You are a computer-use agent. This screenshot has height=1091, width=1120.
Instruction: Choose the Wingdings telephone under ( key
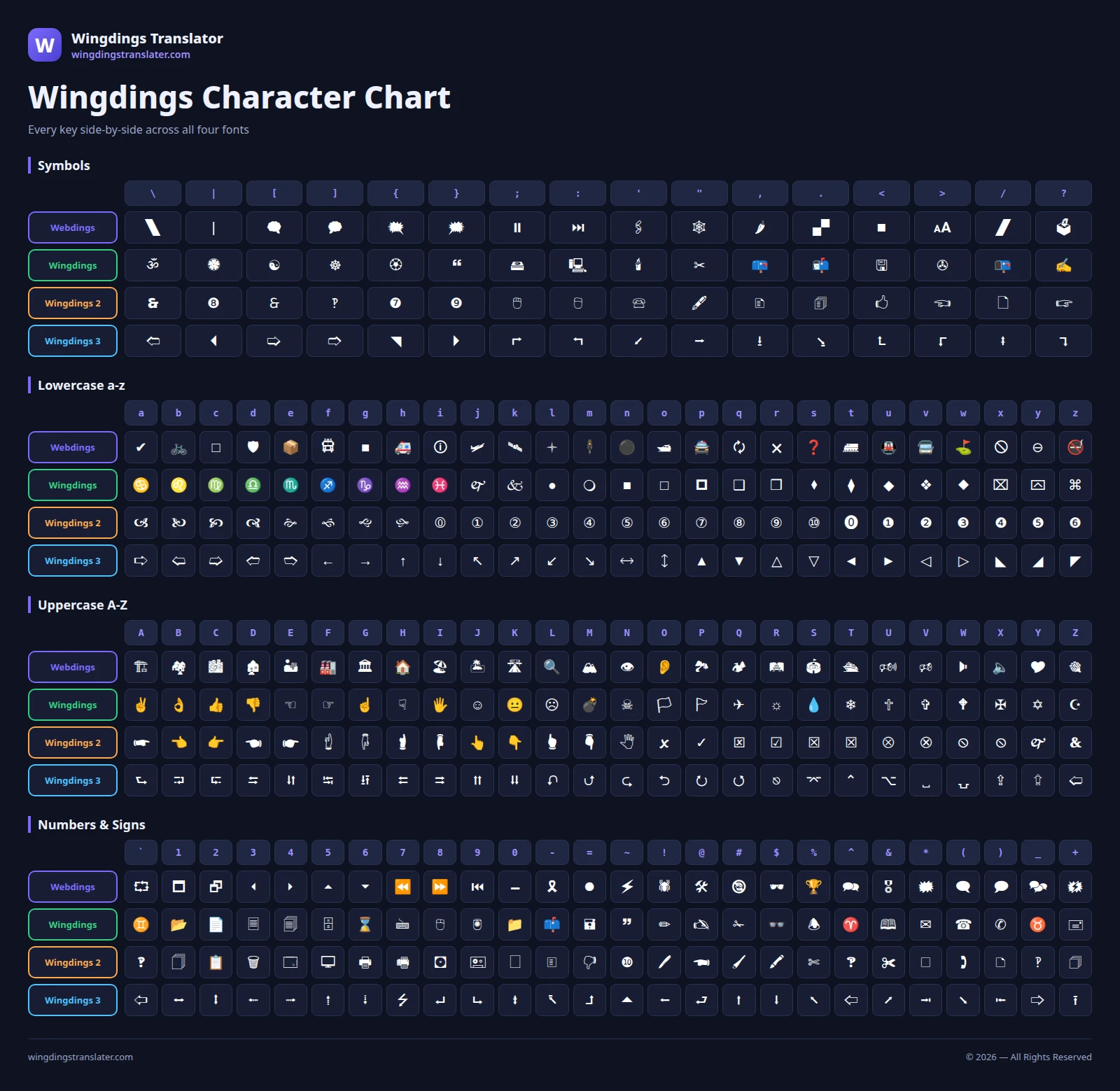tap(963, 925)
